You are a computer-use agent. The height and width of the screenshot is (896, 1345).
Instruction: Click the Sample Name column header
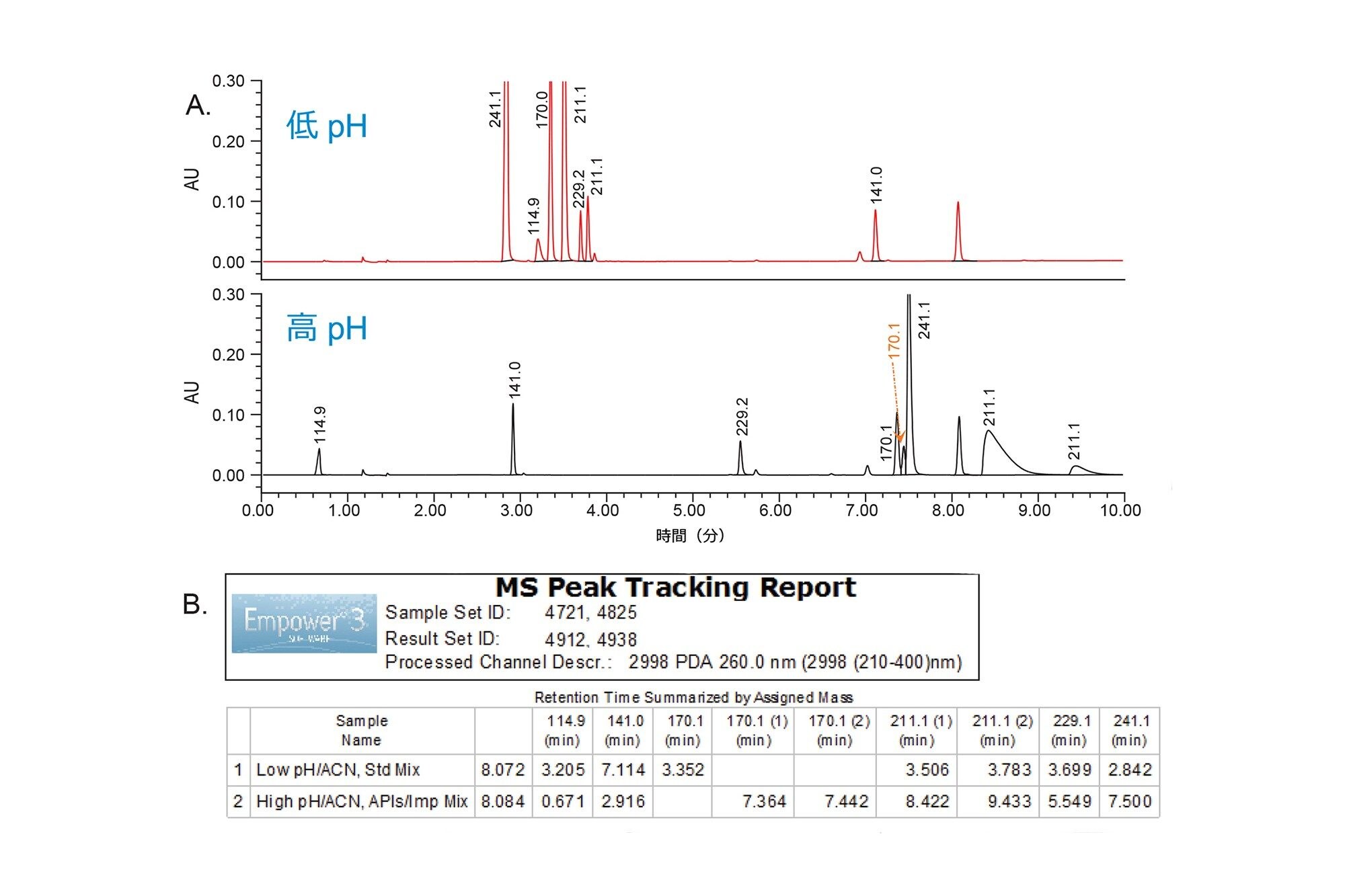(x=362, y=730)
